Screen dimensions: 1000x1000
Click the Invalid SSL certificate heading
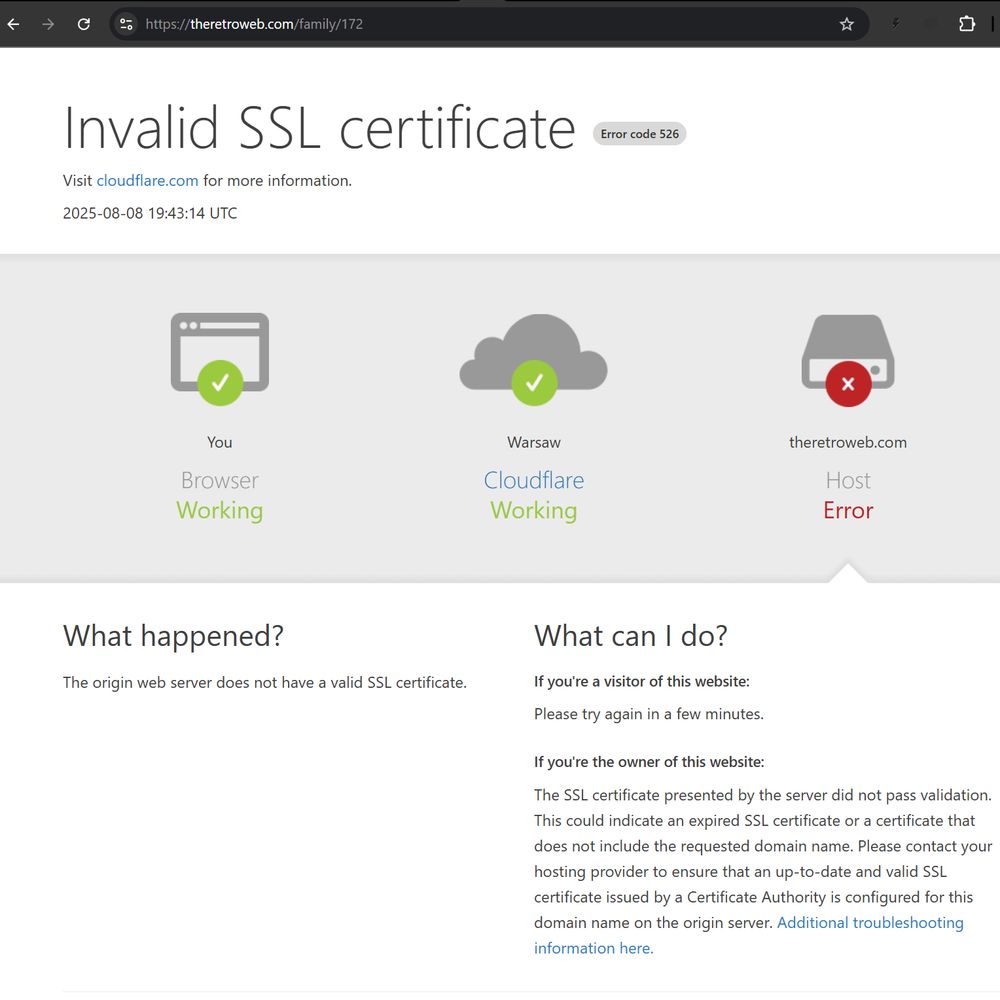click(x=319, y=128)
